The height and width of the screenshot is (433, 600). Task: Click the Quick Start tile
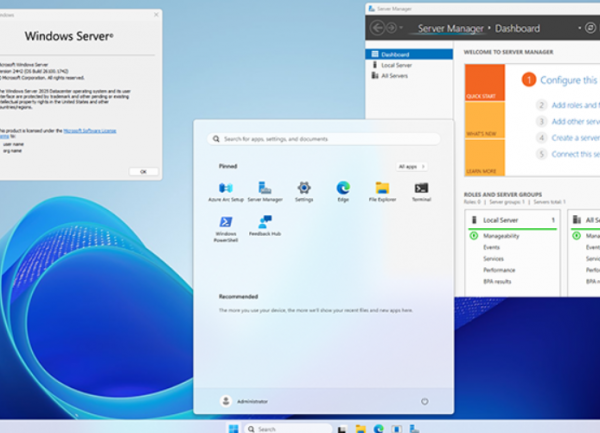[x=484, y=82]
